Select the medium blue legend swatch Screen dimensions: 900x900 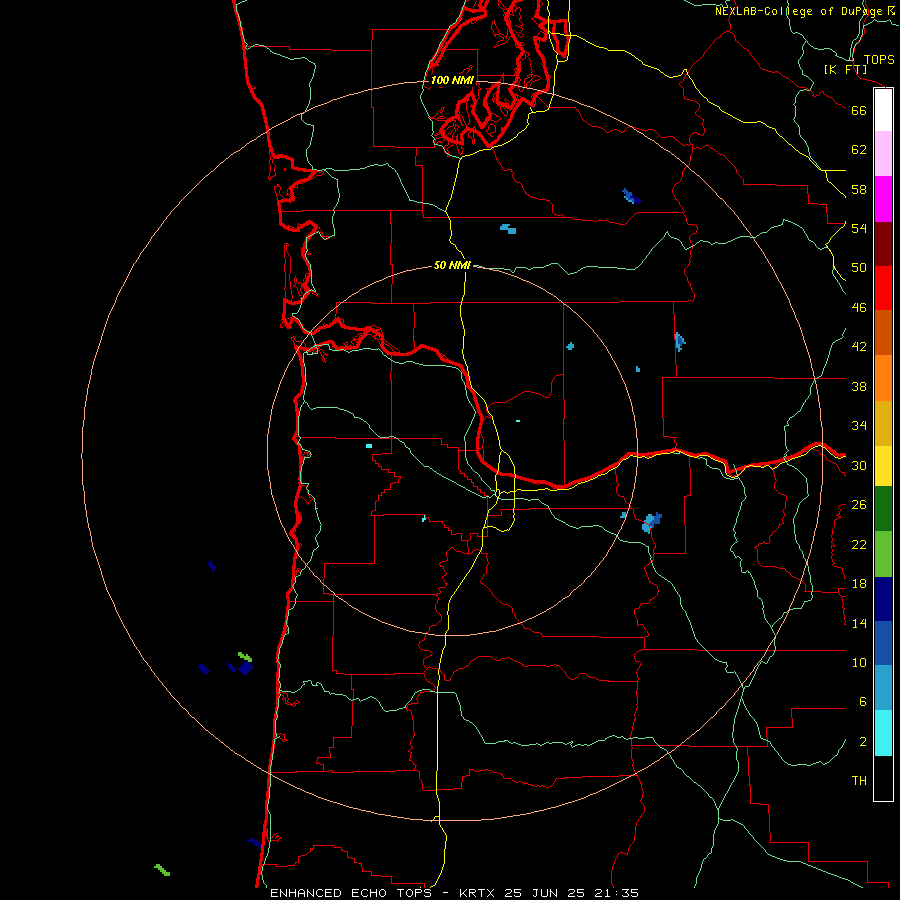[883, 643]
